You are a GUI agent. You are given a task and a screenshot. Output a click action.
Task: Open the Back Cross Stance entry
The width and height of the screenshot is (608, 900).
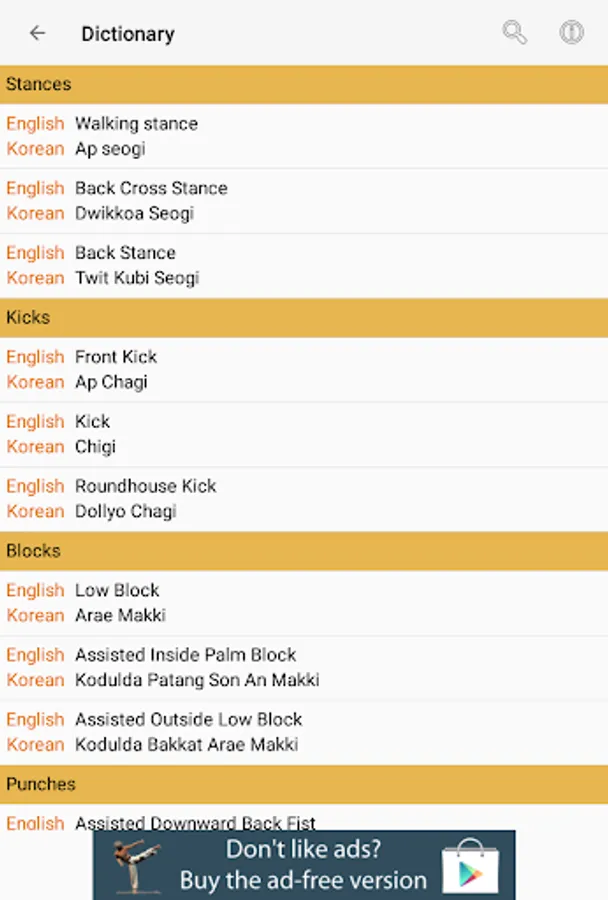pyautogui.click(x=304, y=201)
